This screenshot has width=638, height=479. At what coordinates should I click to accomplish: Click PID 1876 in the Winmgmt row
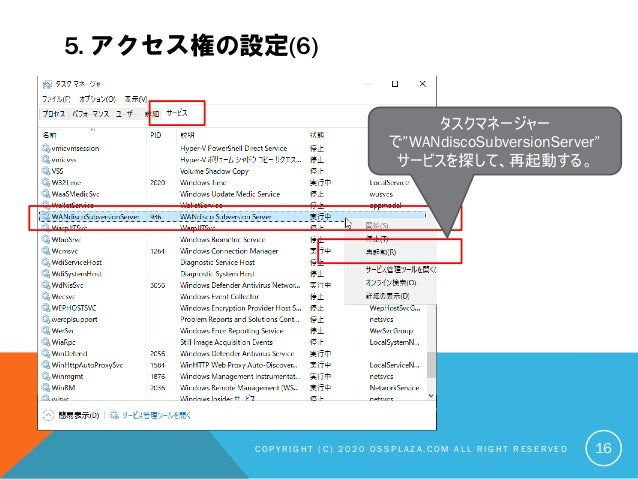[157, 376]
